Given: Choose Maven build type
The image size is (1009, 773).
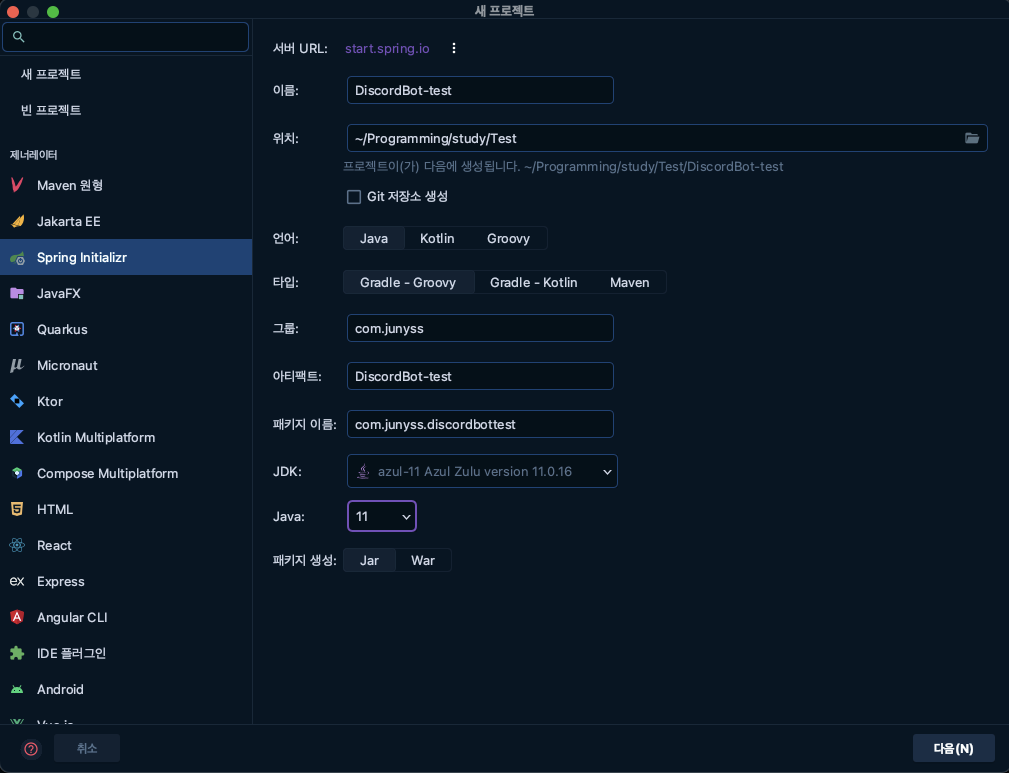Looking at the screenshot, I should [x=629, y=283].
